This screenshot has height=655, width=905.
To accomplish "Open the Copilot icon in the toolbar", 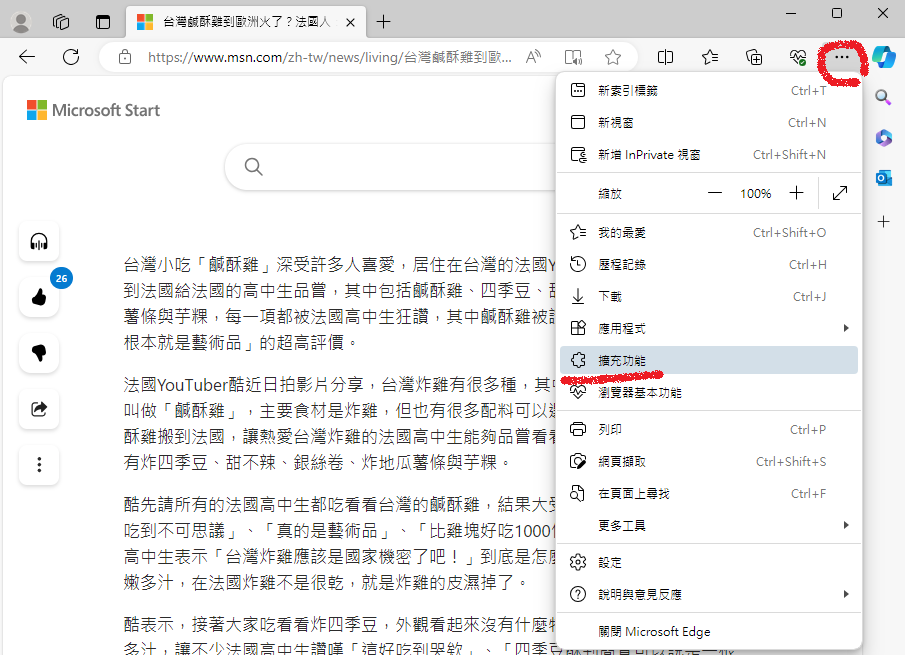I will [x=883, y=57].
